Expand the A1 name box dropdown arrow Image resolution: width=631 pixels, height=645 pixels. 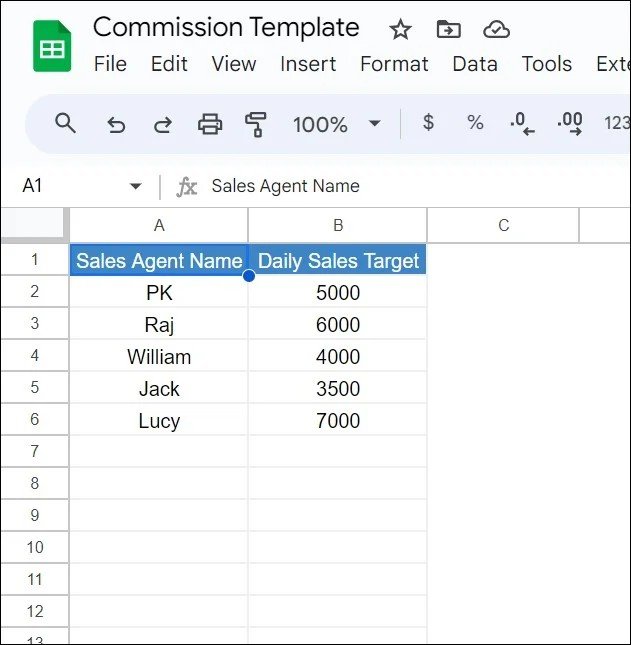point(135,186)
